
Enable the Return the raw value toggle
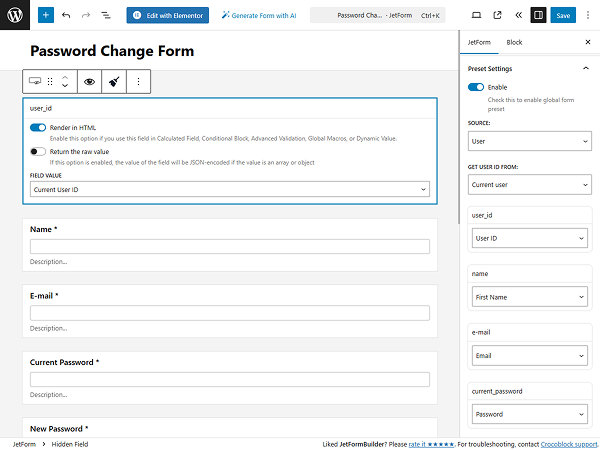pyautogui.click(x=38, y=151)
